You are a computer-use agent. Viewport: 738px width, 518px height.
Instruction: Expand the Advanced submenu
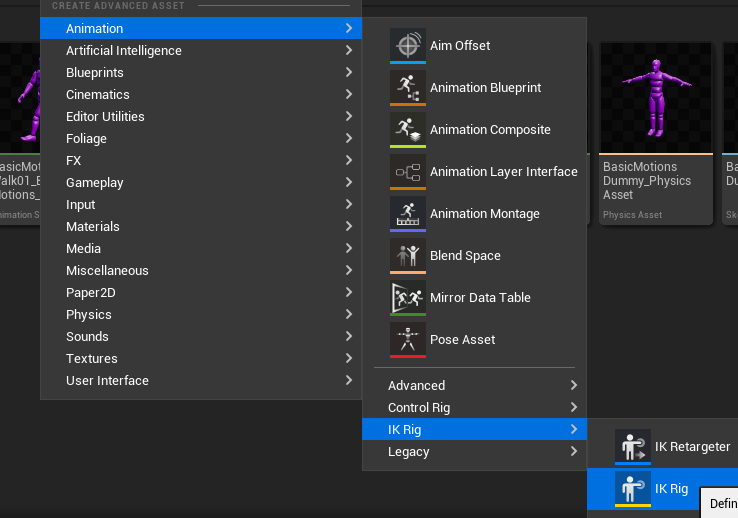[x=416, y=386]
